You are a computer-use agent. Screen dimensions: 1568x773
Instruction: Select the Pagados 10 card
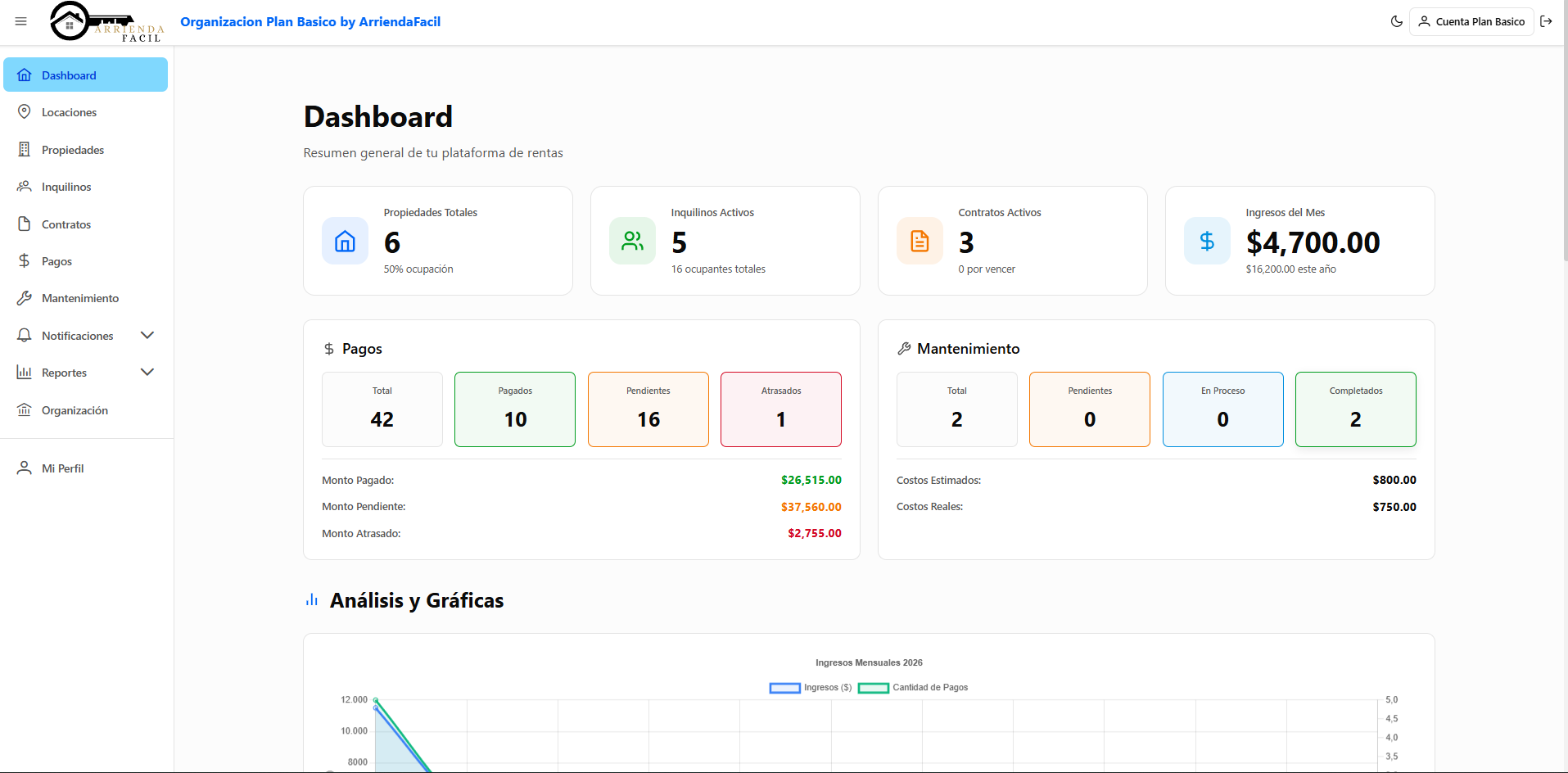[515, 409]
